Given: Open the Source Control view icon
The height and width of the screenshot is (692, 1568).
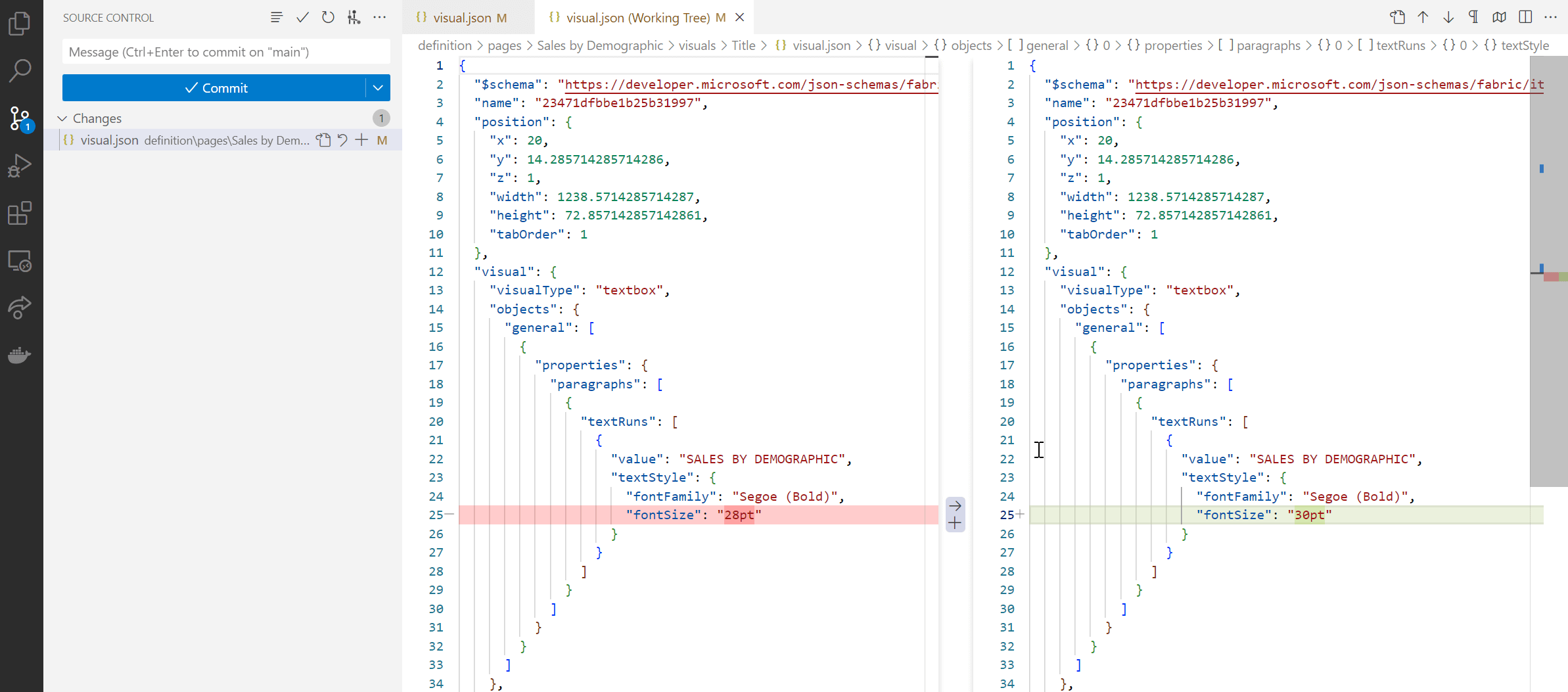Looking at the screenshot, I should (x=20, y=118).
